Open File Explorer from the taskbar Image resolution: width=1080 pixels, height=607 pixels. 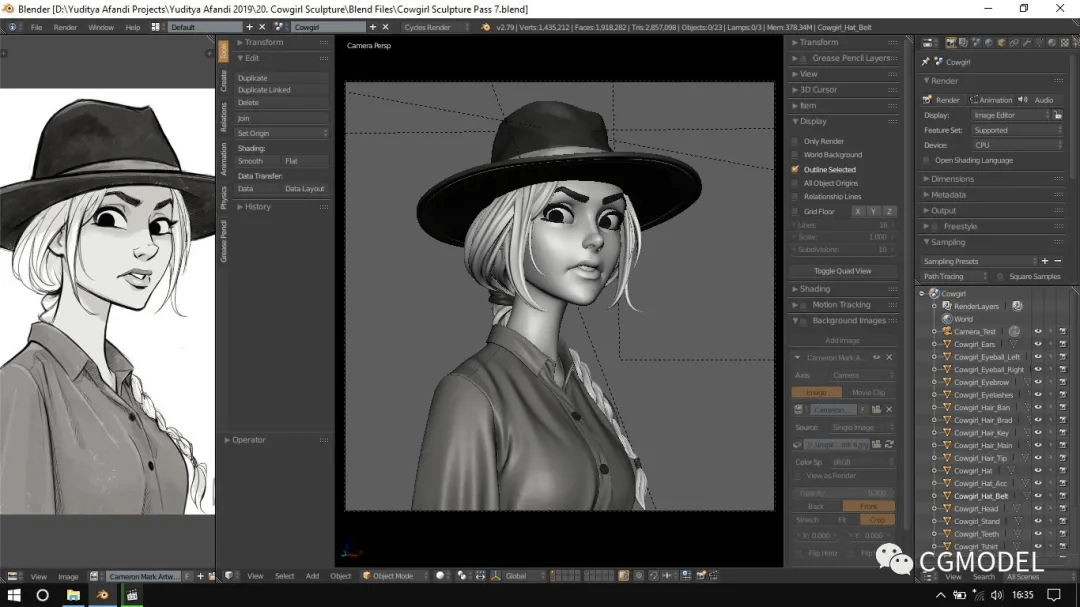coord(73,595)
